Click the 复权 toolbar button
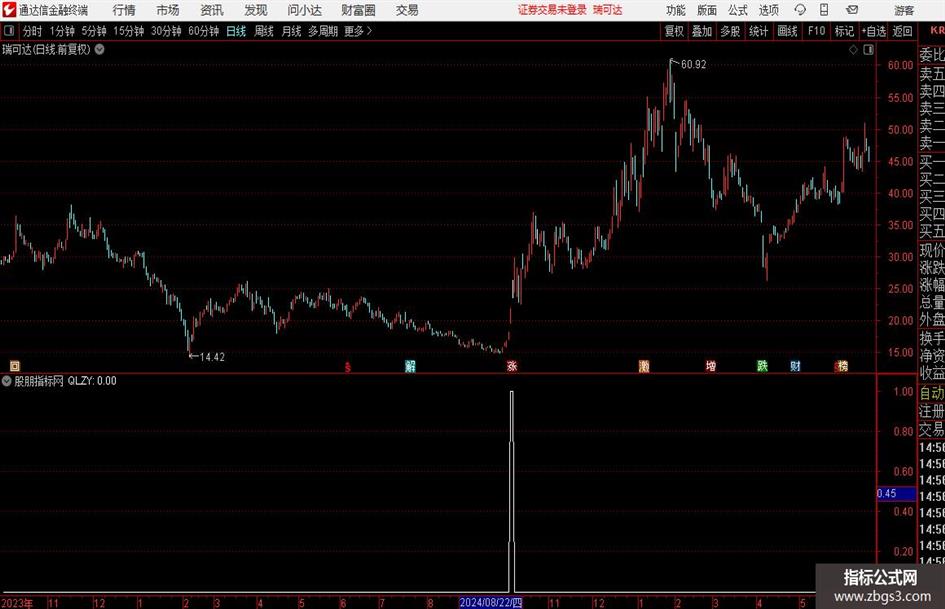945x609 pixels. 674,31
